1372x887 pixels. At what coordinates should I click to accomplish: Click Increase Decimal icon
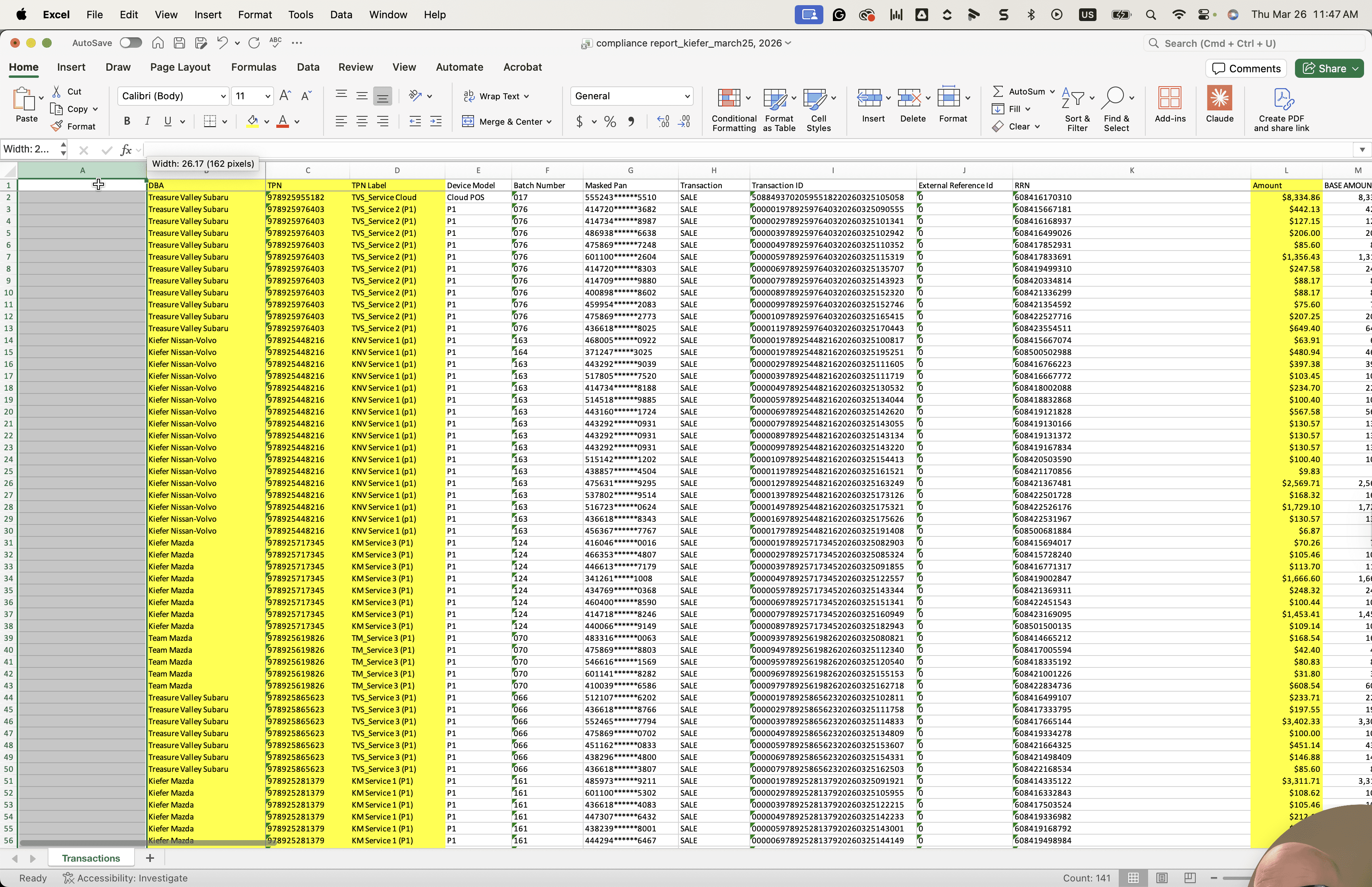click(x=663, y=121)
